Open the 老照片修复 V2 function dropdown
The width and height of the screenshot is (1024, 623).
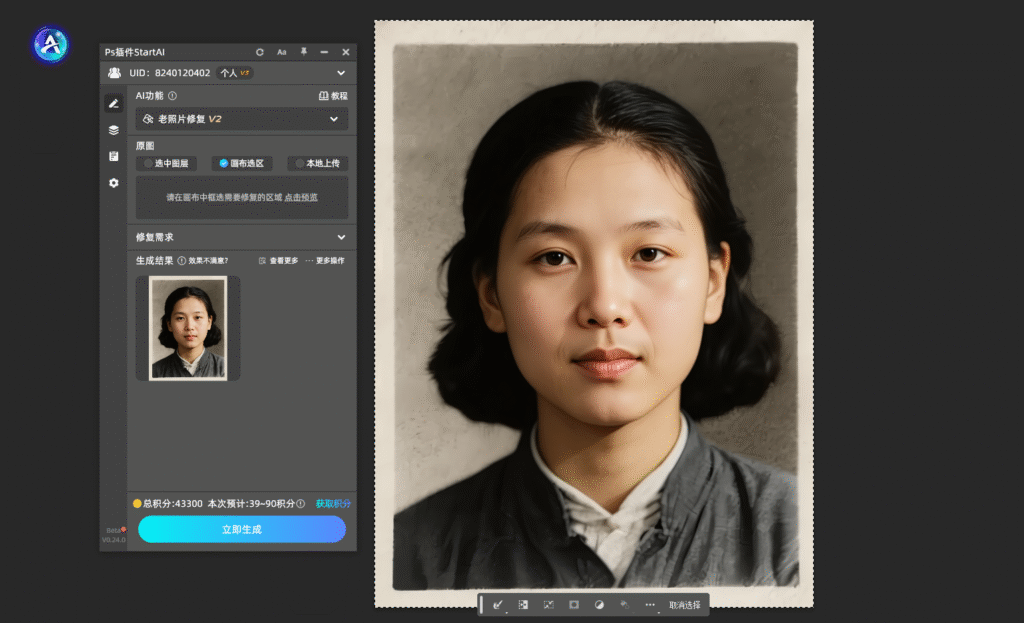(242, 119)
